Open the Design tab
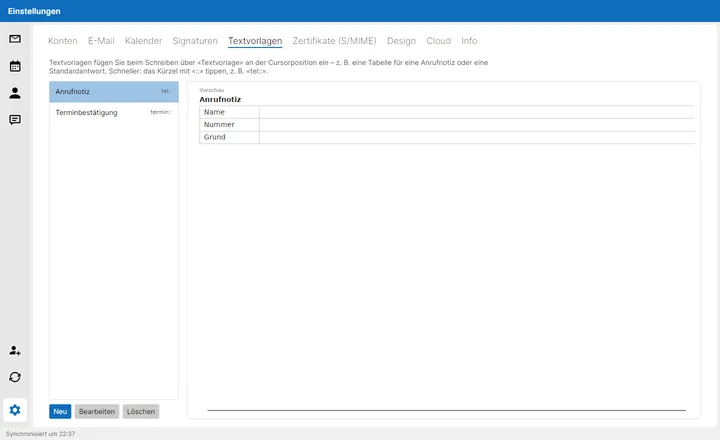This screenshot has height=440, width=720. click(x=401, y=41)
